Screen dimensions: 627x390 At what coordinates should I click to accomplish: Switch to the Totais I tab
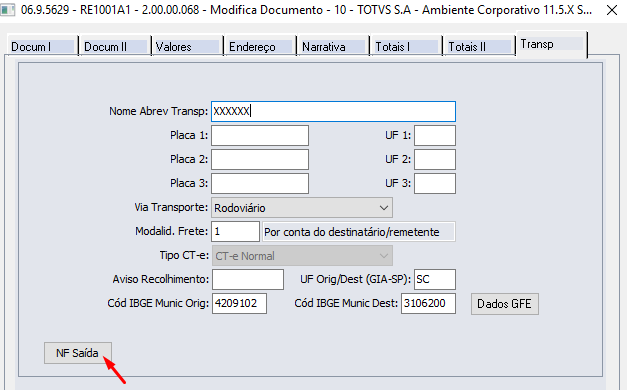[x=406, y=46]
